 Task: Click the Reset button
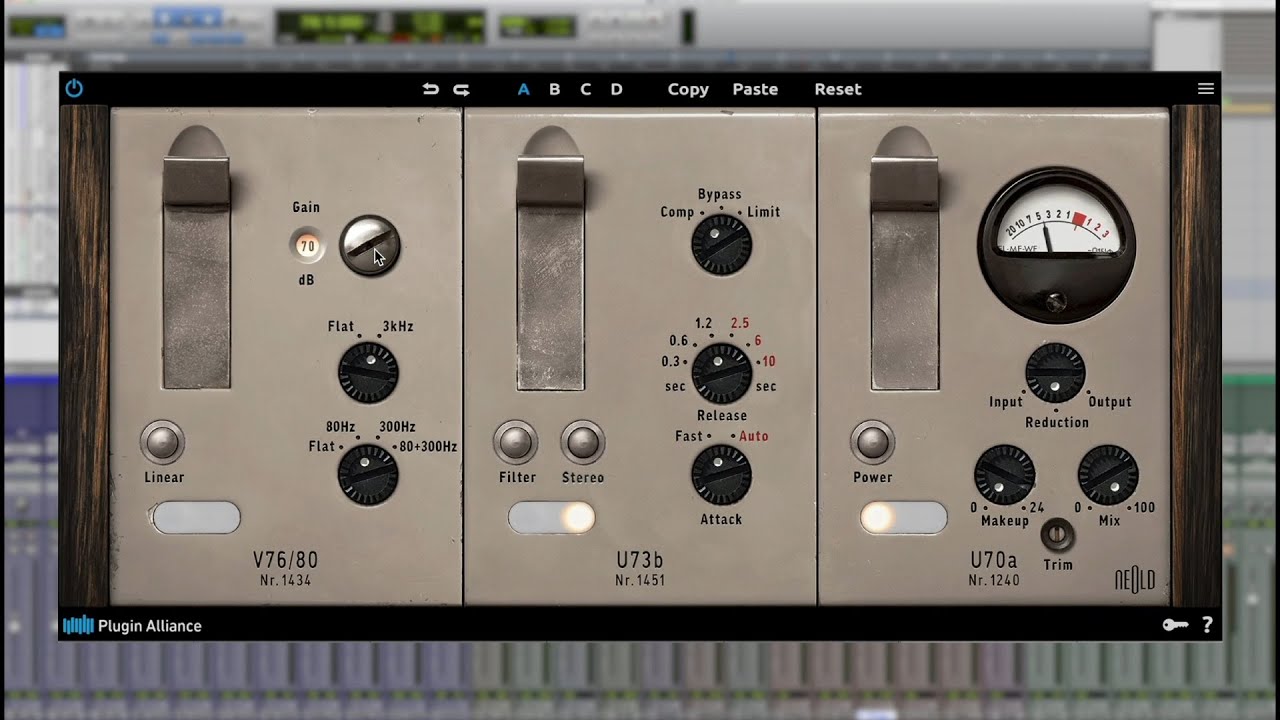click(x=838, y=89)
